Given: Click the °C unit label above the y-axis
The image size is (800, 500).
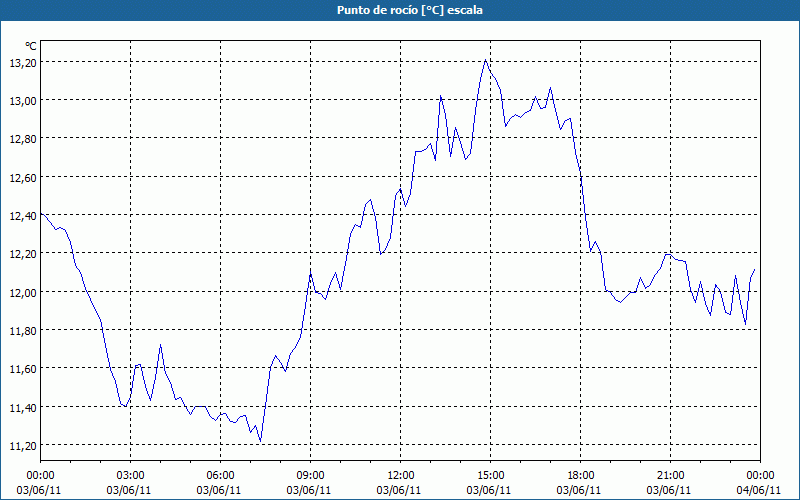Looking at the screenshot, I should coord(31,46).
